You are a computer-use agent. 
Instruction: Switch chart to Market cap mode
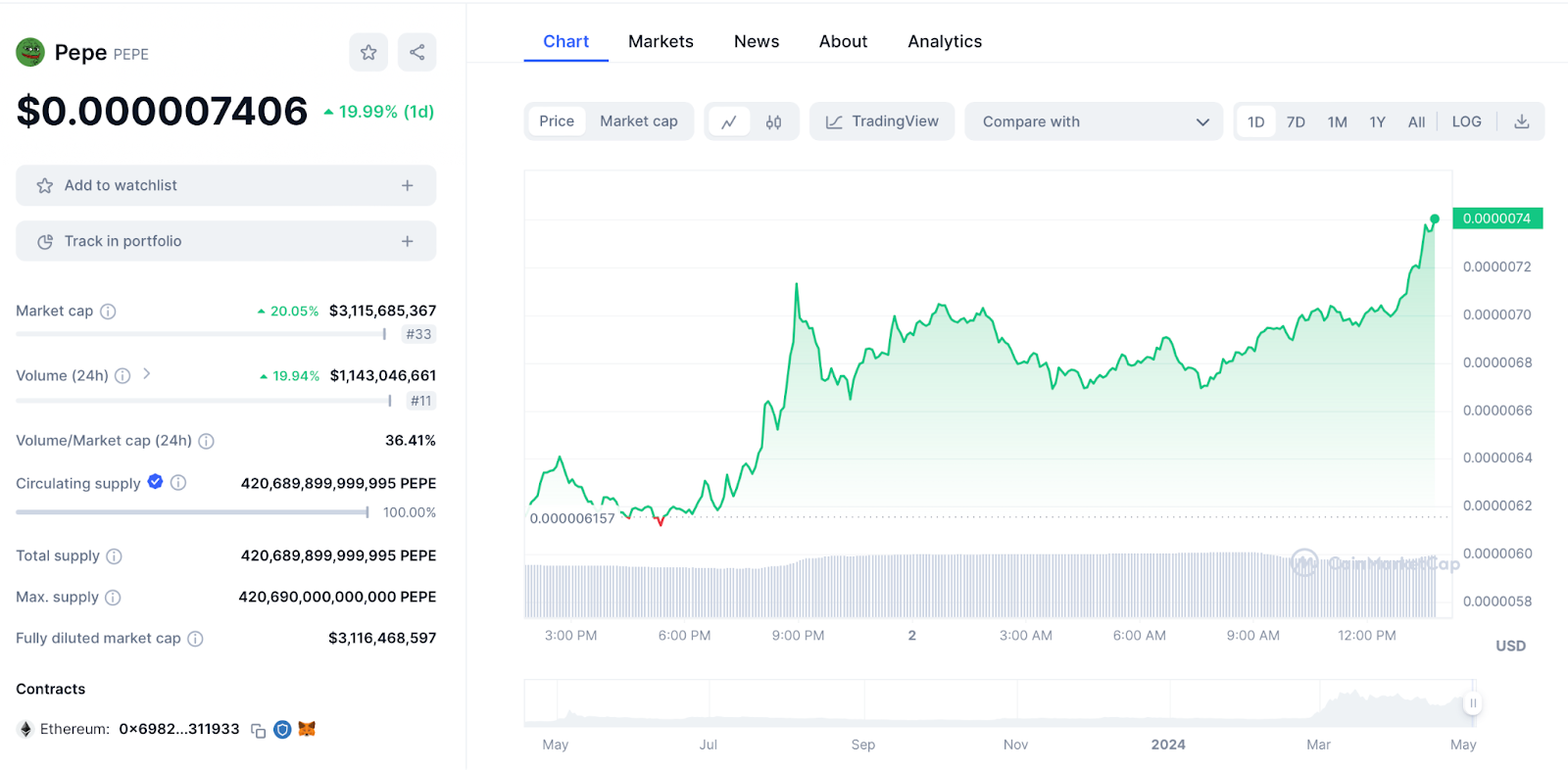639,121
